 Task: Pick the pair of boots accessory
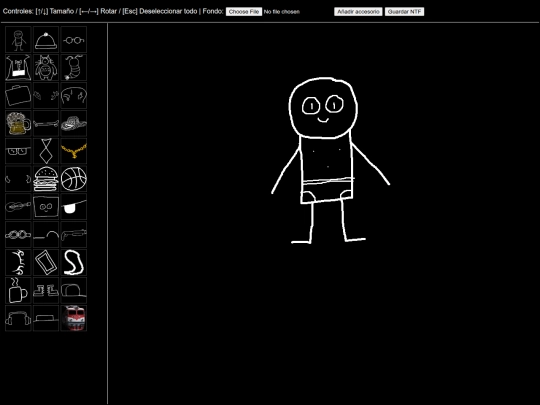pyautogui.click(x=46, y=290)
